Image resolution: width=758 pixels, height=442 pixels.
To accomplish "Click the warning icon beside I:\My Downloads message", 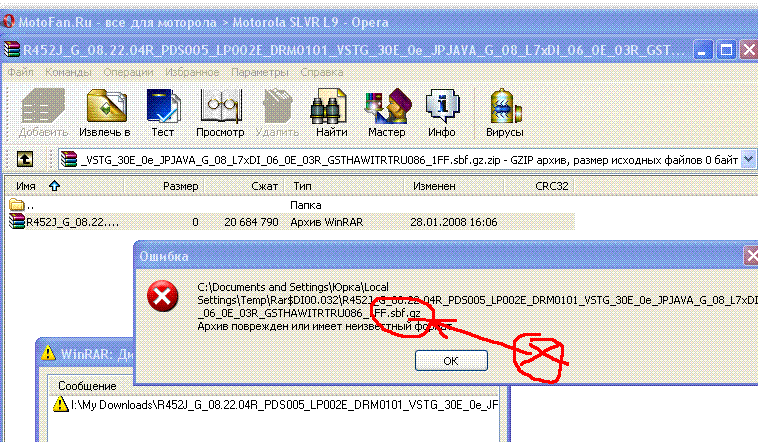I will (x=60, y=404).
